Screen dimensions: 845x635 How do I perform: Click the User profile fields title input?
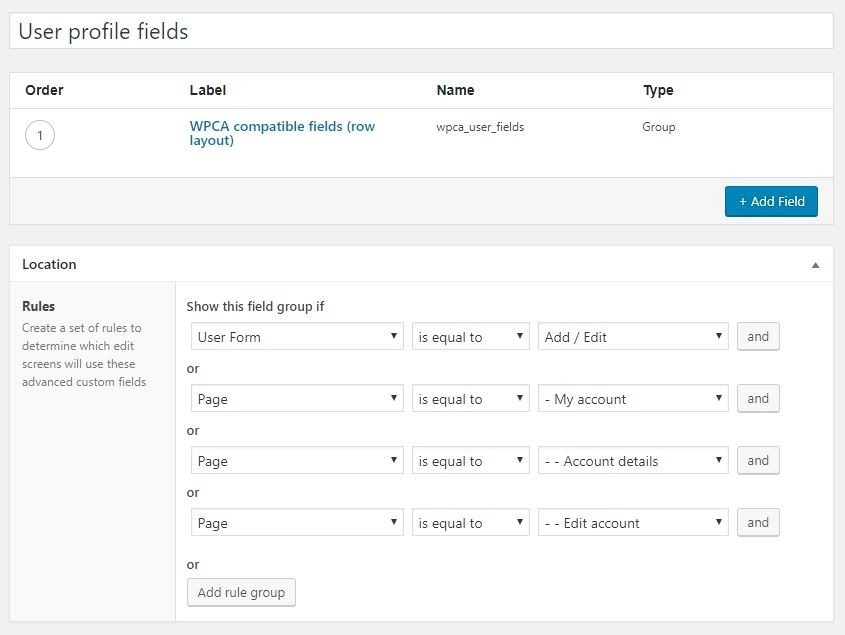pos(421,31)
